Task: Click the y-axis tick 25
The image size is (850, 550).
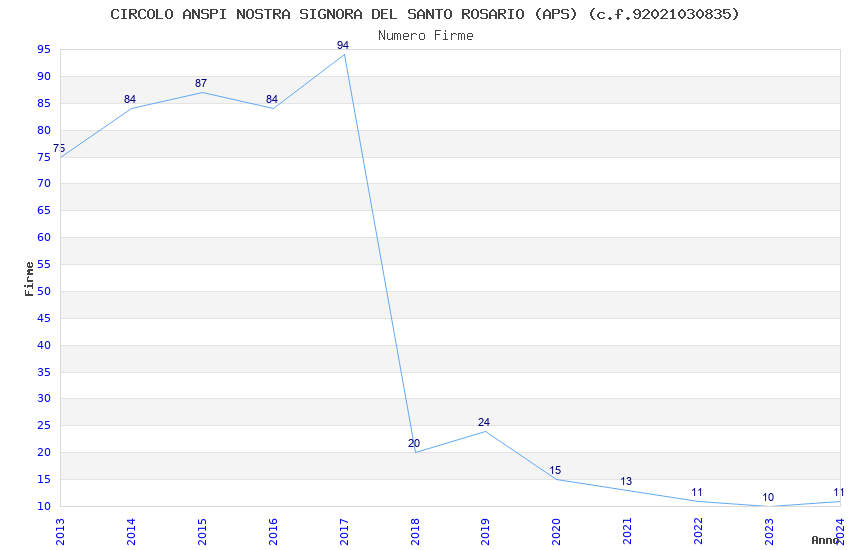Action: click(x=44, y=425)
